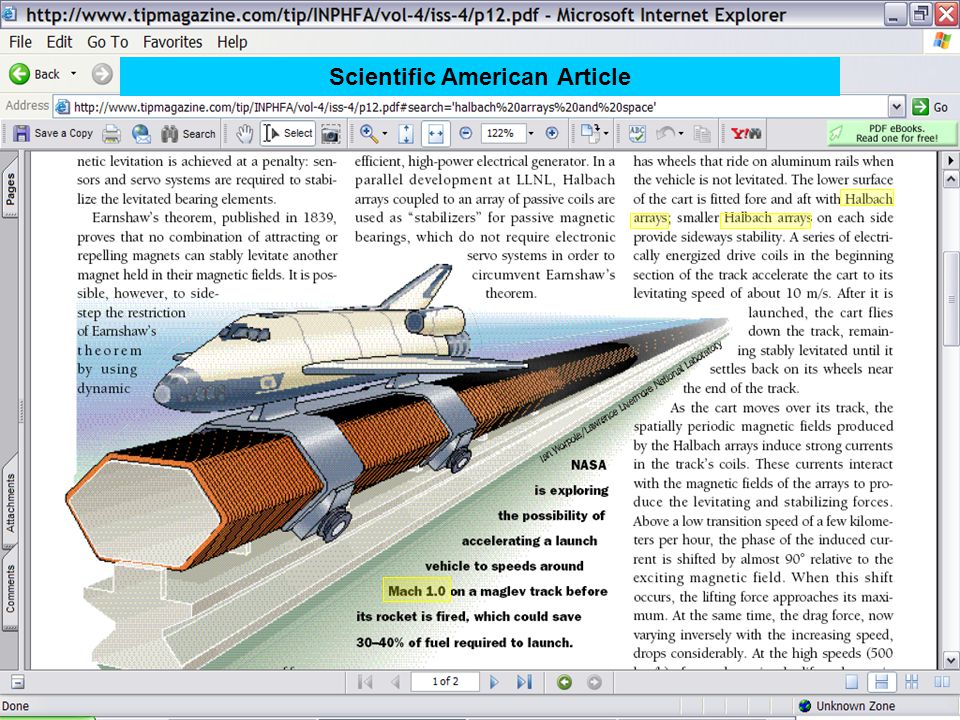Image resolution: width=960 pixels, height=720 pixels.
Task: Open the Attachments side panel tab
Action: click(10, 503)
